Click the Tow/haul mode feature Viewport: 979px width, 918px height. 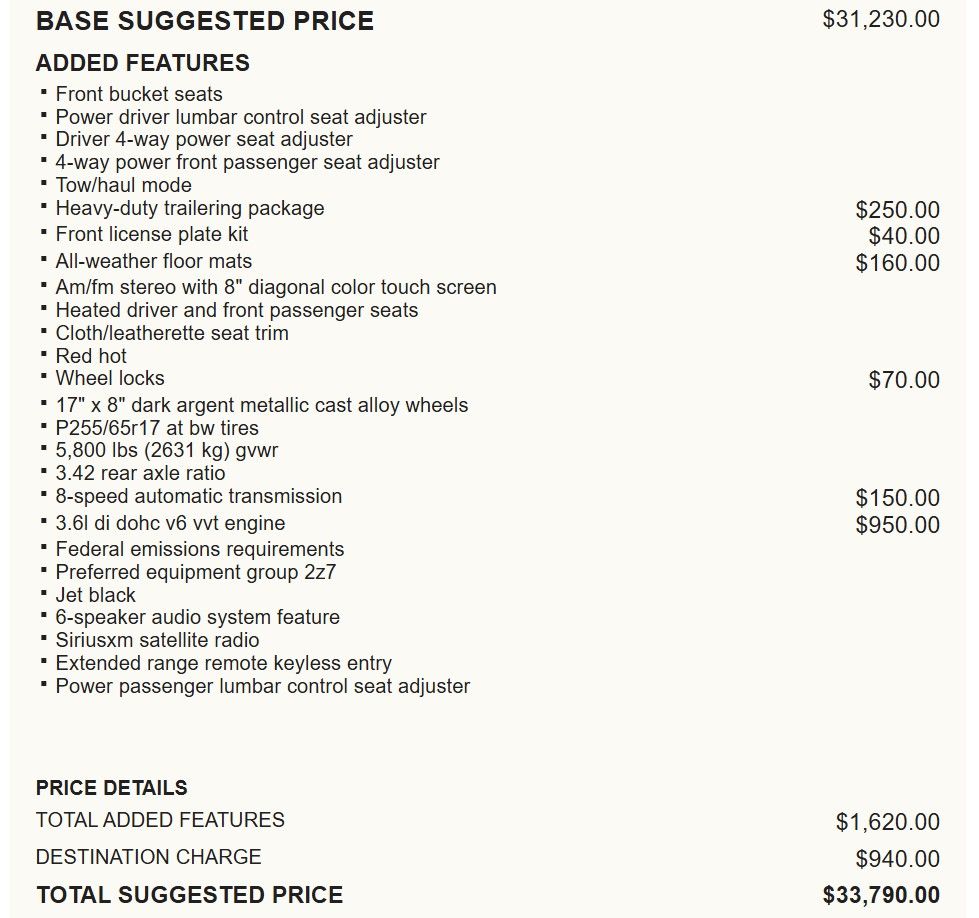123,185
